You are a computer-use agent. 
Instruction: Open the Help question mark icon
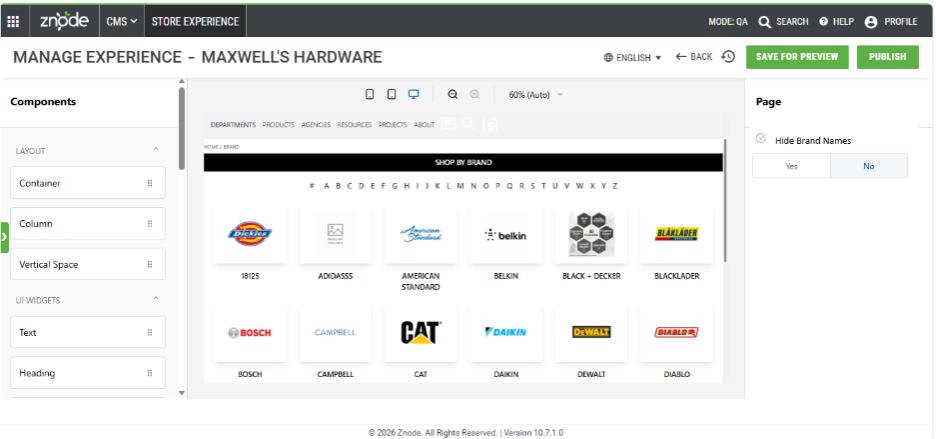[823, 22]
